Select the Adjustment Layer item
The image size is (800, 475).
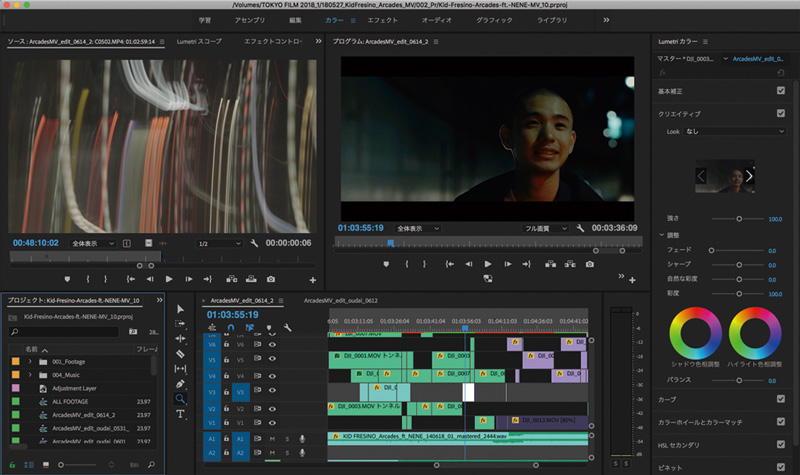click(74, 388)
